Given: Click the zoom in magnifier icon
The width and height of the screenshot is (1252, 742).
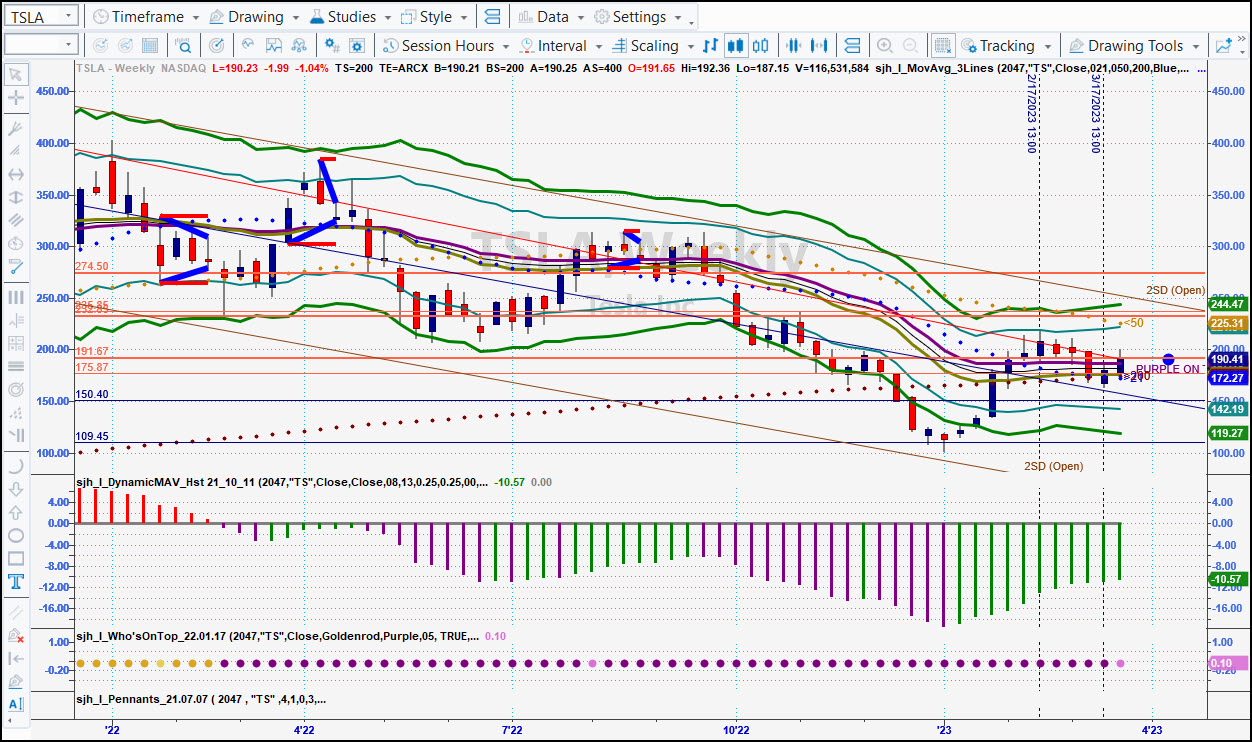Looking at the screenshot, I should pyautogui.click(x=884, y=45).
